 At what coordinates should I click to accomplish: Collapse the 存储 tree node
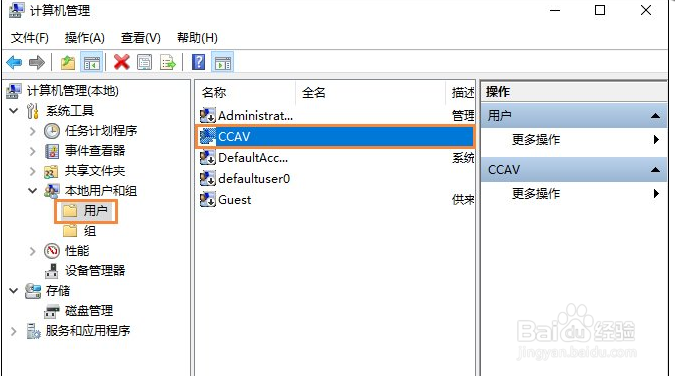tap(14, 291)
